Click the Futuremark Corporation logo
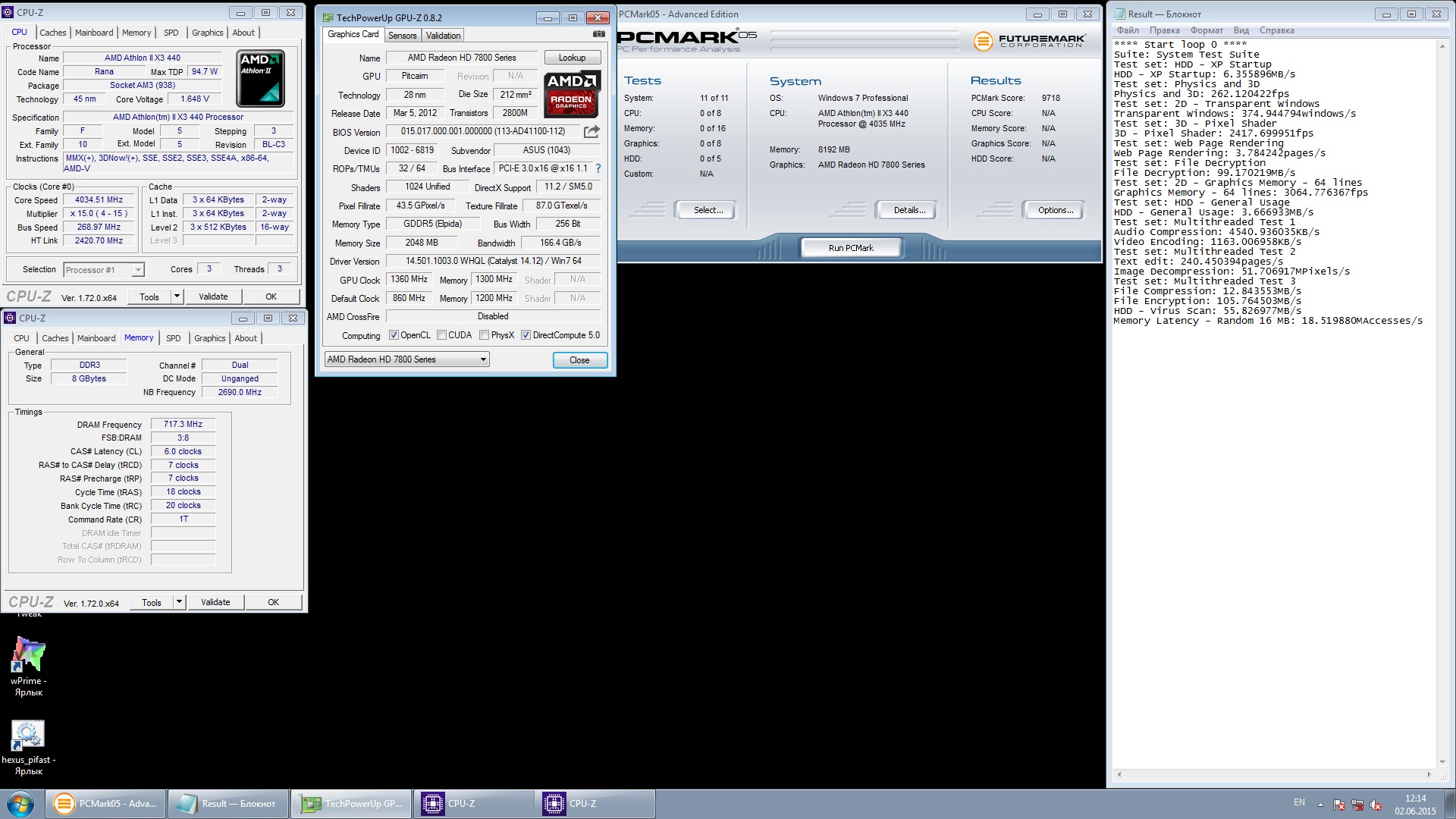This screenshot has width=1456, height=819. point(1029,41)
